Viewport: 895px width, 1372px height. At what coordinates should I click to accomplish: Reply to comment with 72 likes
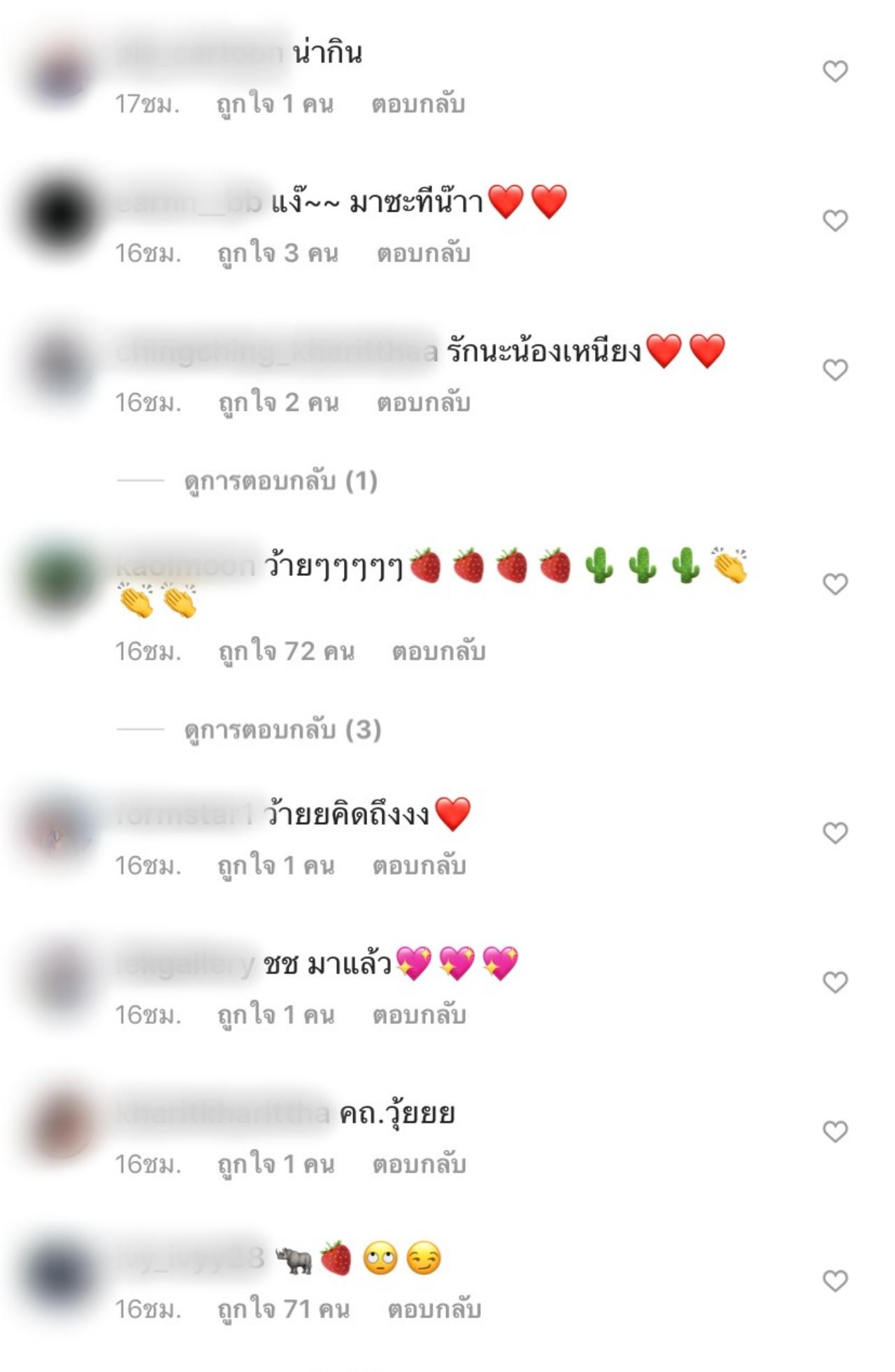(x=438, y=651)
